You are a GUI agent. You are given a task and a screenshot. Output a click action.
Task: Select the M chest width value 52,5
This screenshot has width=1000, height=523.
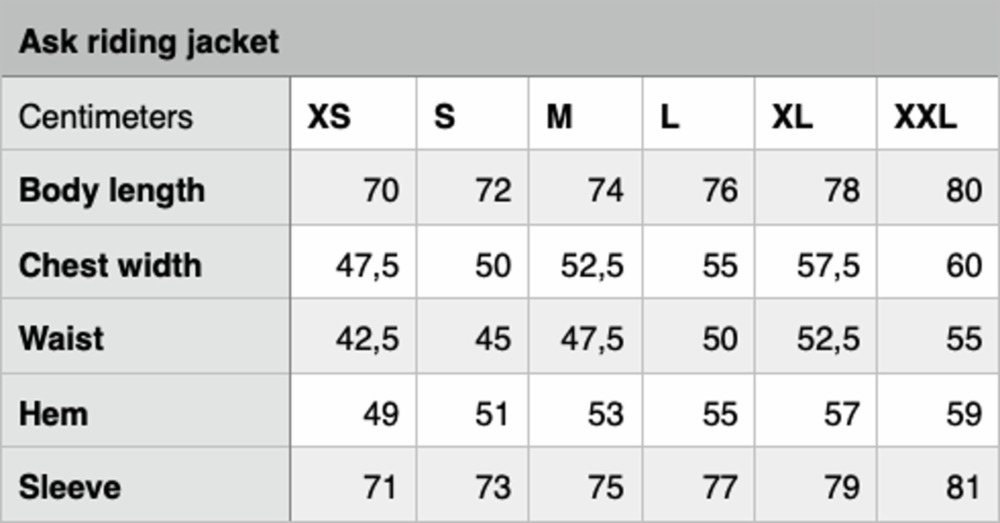pyautogui.click(x=592, y=266)
